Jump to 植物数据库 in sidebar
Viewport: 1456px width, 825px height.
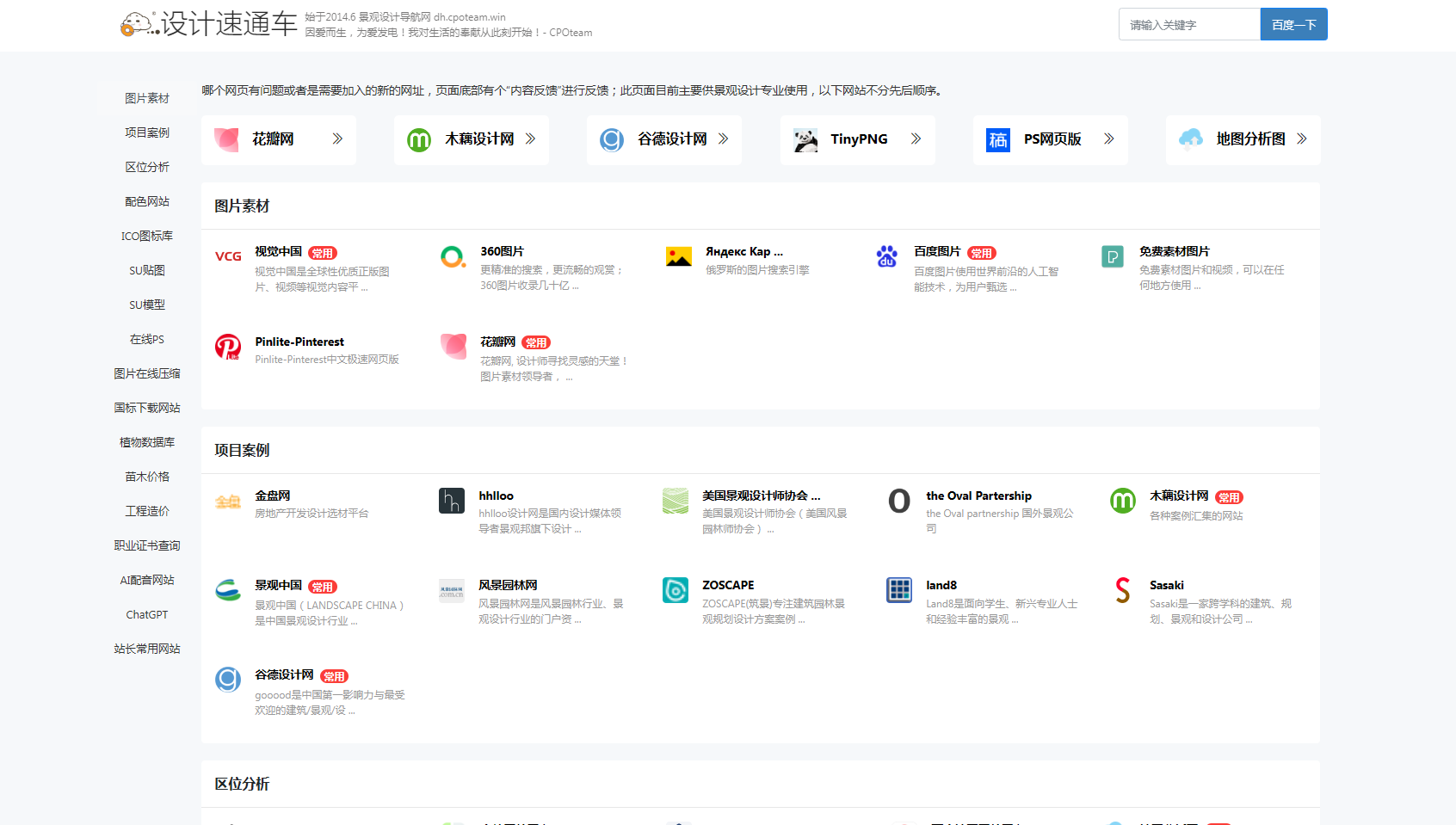pos(147,442)
